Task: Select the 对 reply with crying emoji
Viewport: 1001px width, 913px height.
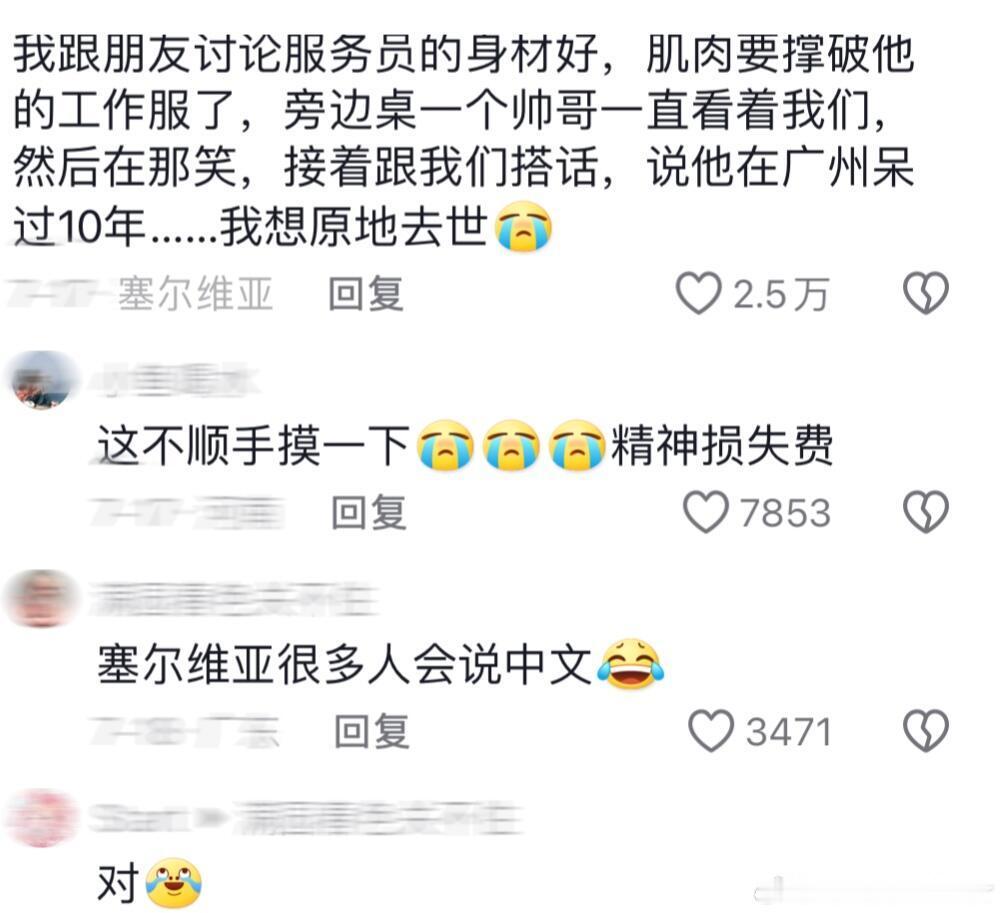Action: pyautogui.click(x=149, y=884)
